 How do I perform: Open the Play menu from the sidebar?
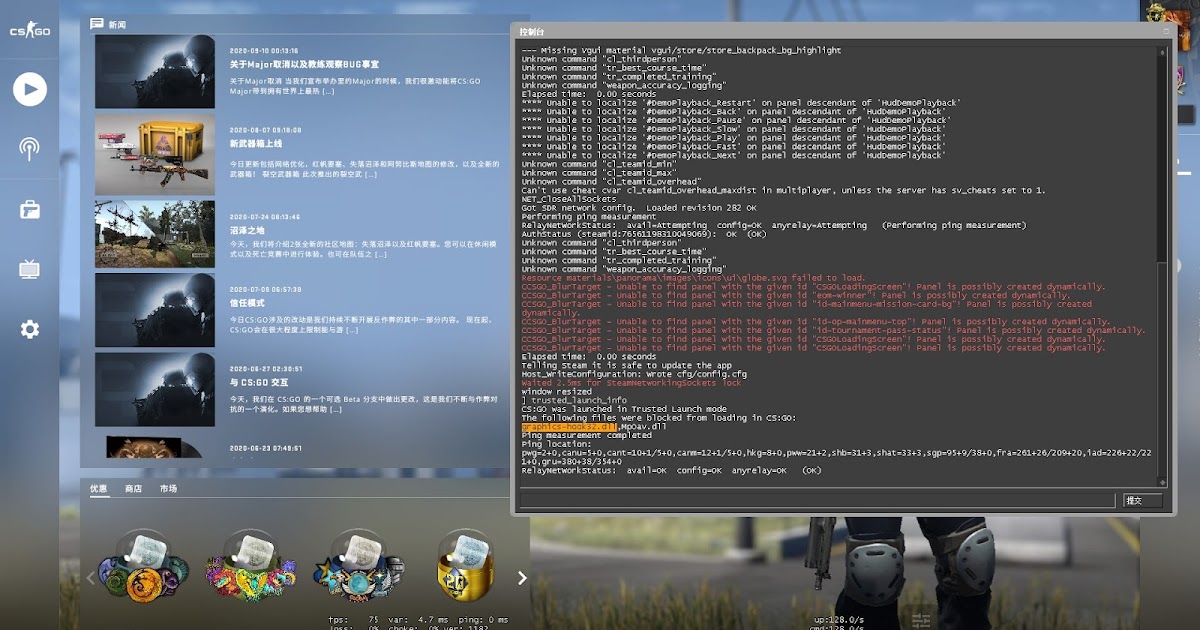[x=30, y=89]
